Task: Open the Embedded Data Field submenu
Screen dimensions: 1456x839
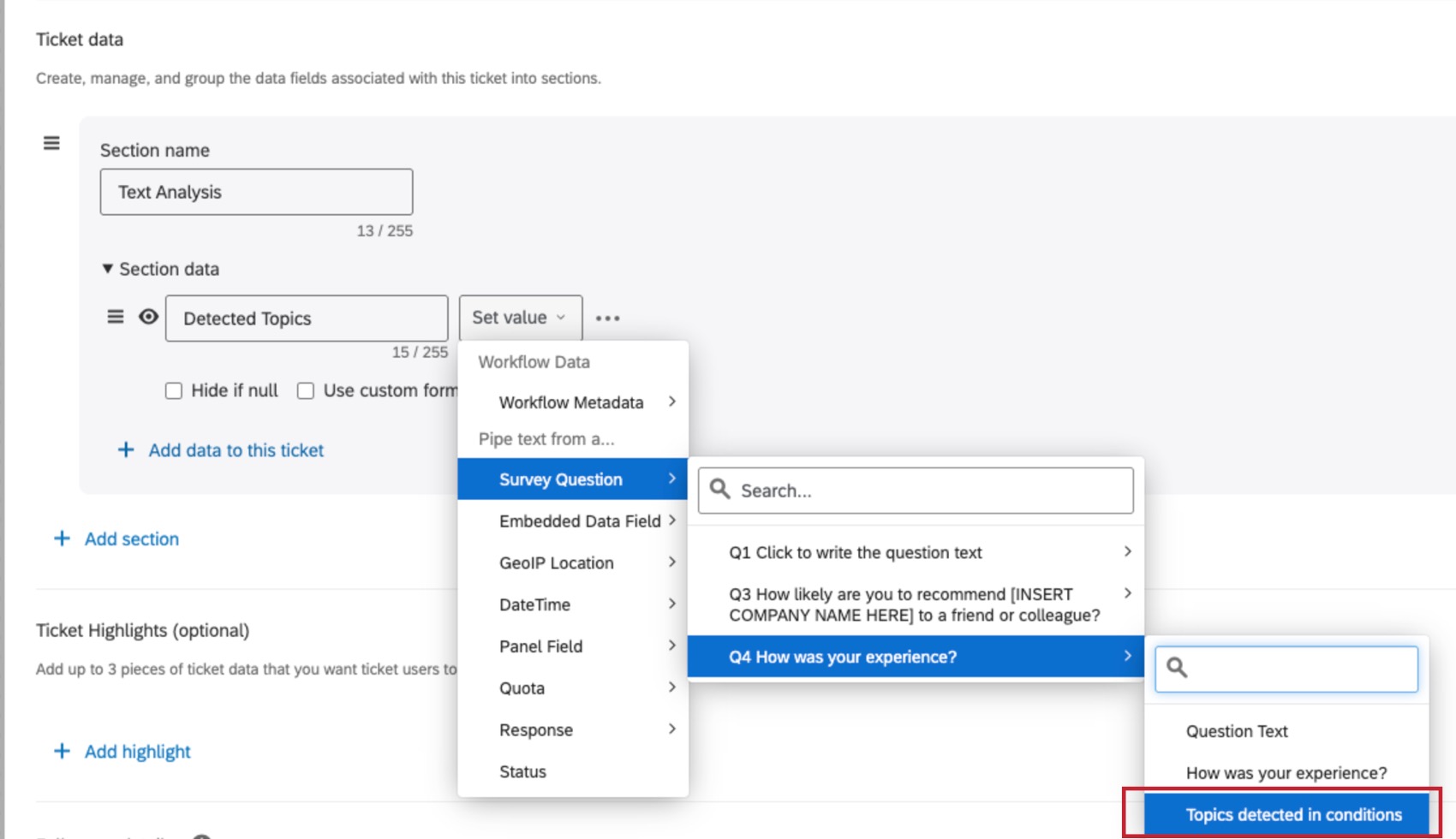Action: [x=573, y=521]
